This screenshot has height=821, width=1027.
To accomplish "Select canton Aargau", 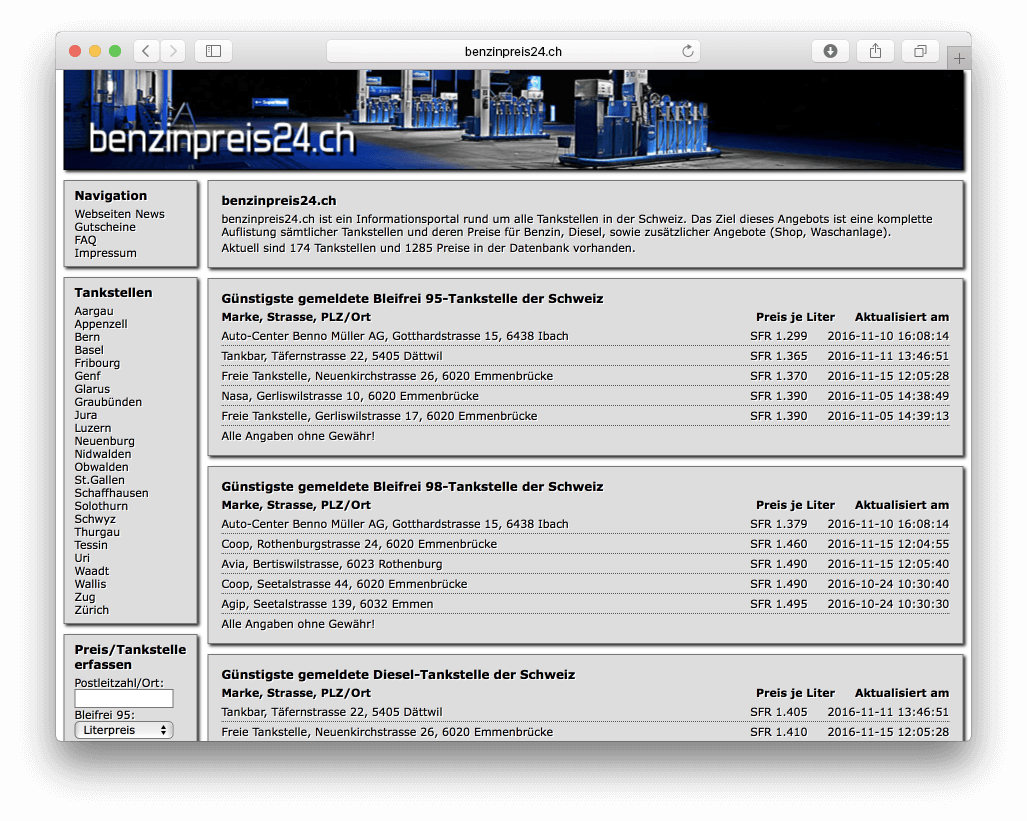I will [94, 311].
